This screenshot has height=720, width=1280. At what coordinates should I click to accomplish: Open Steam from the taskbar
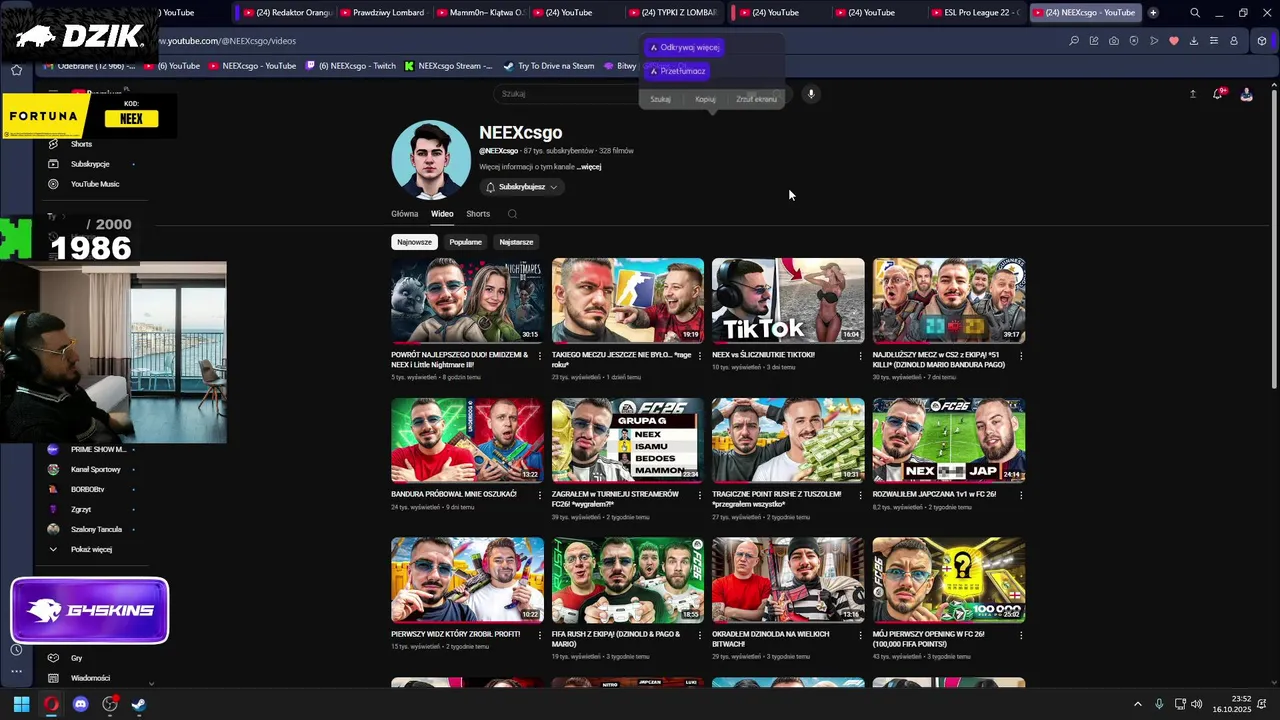click(139, 704)
